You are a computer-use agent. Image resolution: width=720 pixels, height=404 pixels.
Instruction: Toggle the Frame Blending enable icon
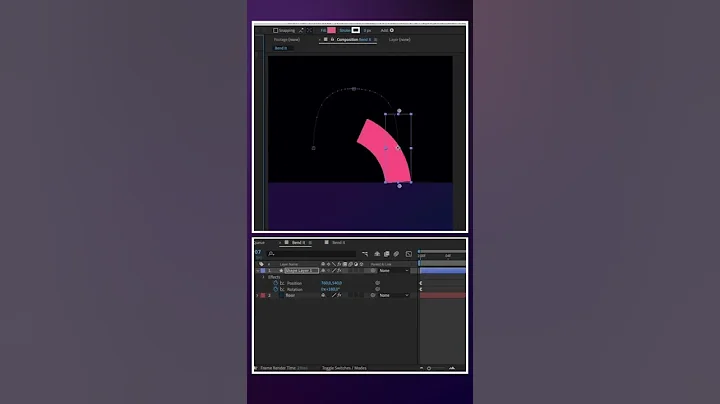(387, 253)
